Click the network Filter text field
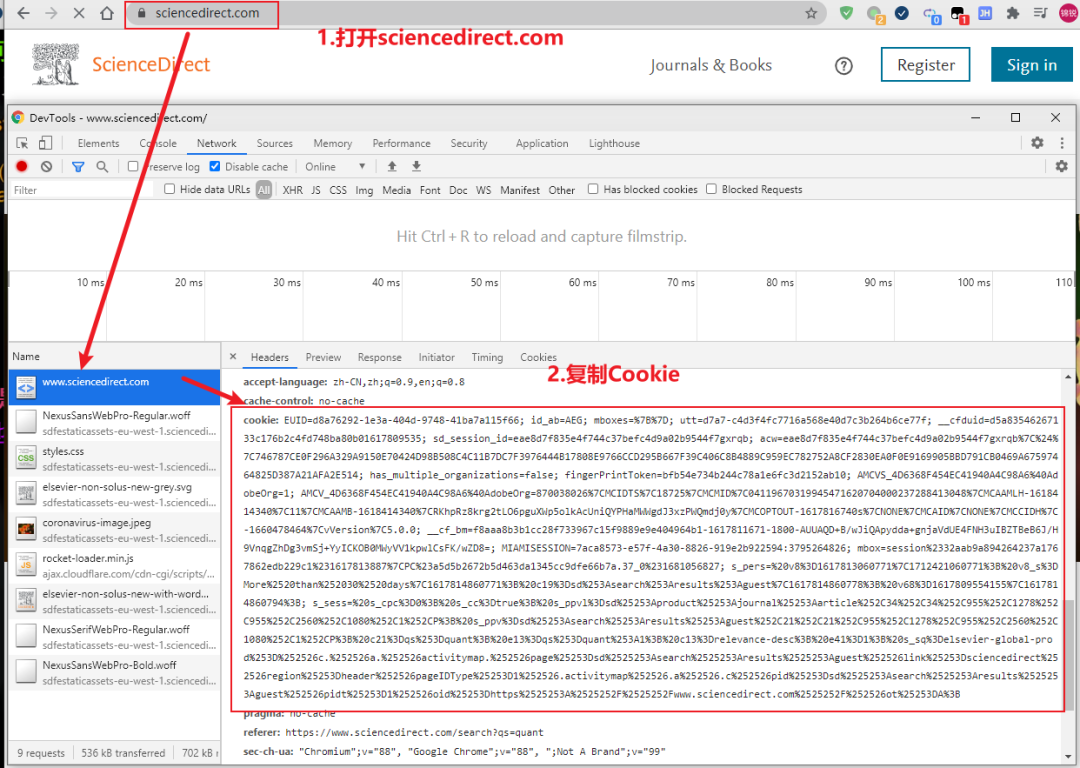This screenshot has width=1080, height=768. pyautogui.click(x=81, y=190)
